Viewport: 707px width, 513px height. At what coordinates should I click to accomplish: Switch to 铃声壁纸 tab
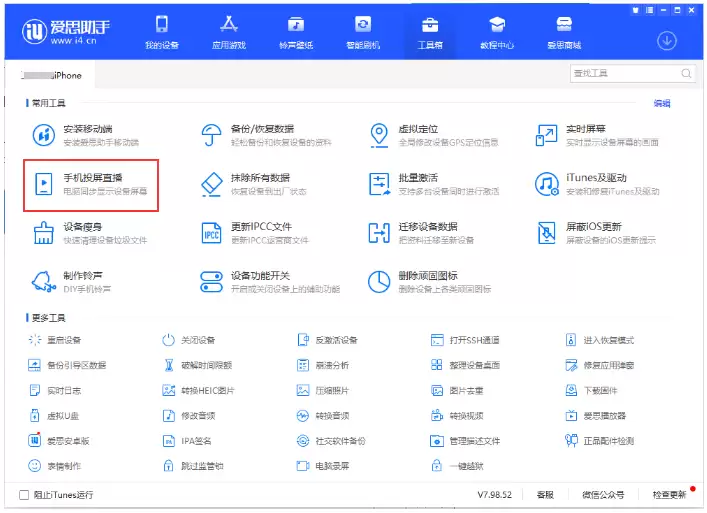(296, 32)
